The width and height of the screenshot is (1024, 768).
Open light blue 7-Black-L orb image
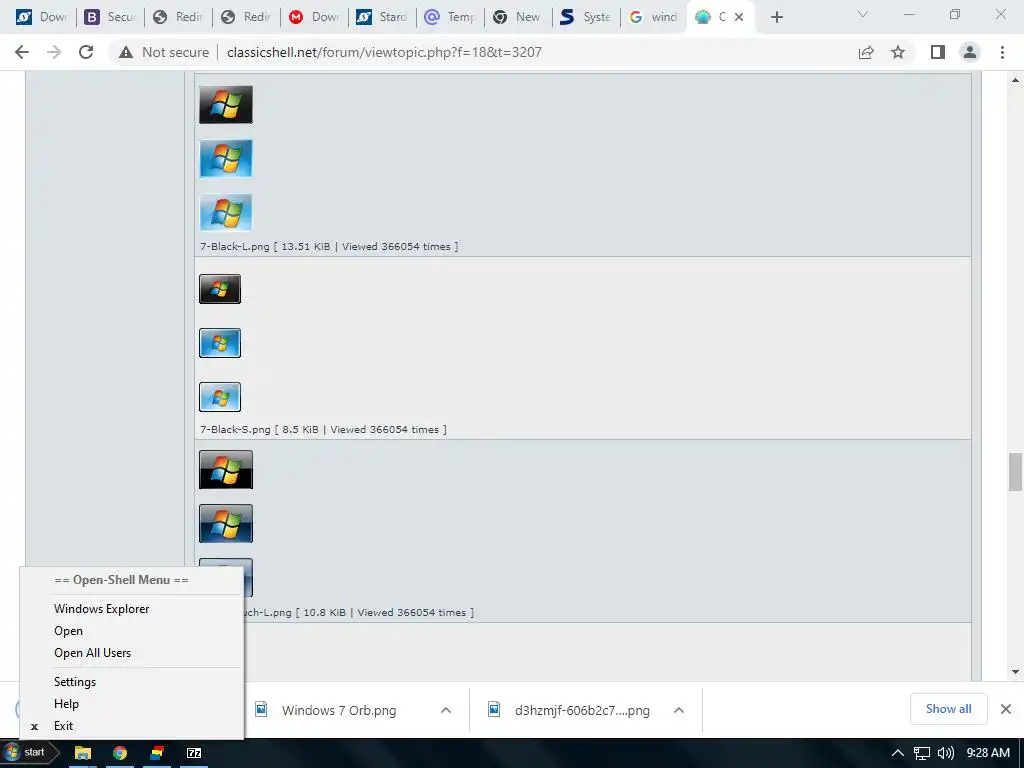(x=226, y=212)
